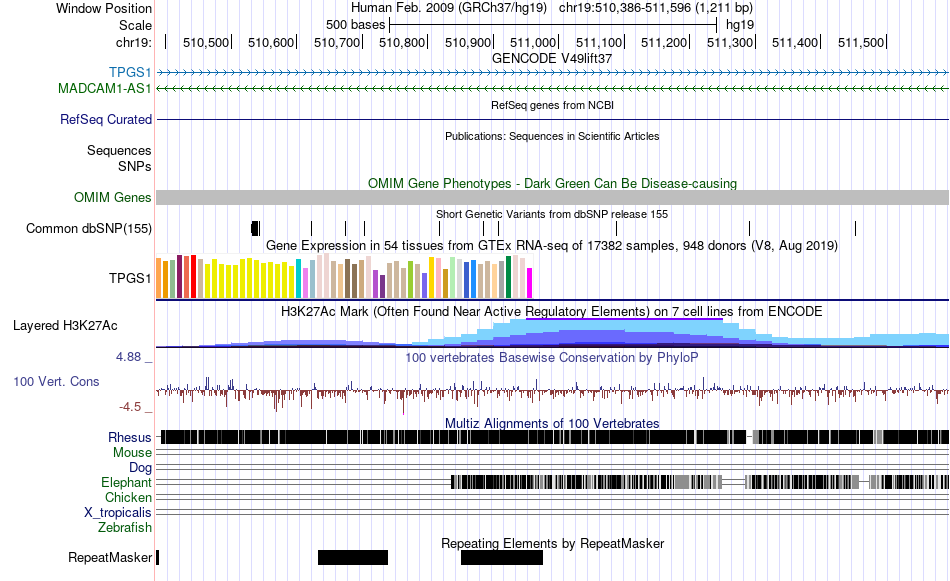
Task: Click the chr19:510,386-511,596 (1,211 bp) position text
Action: [656, 8]
